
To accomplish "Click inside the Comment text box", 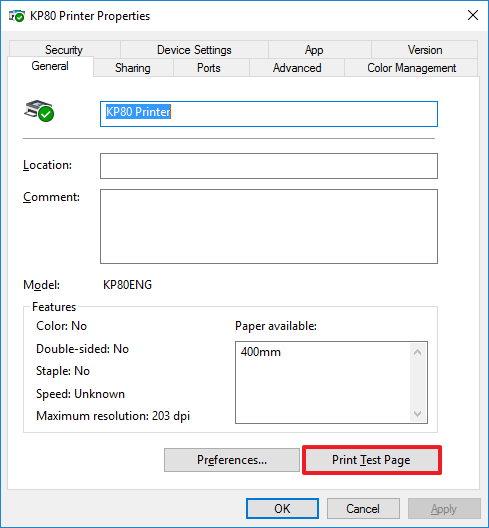I will tap(269, 226).
